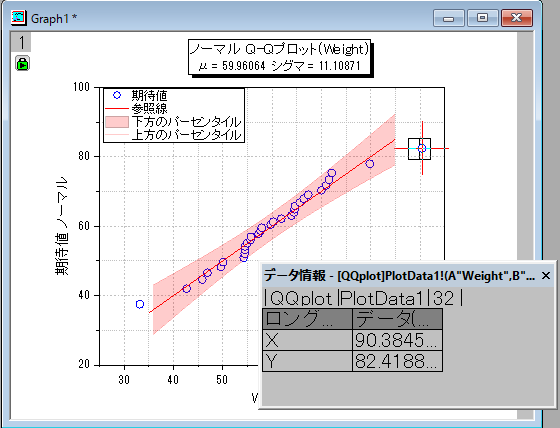Click the Y axis tick label 100
Screen dimensions: 560x428
pos(81,87)
